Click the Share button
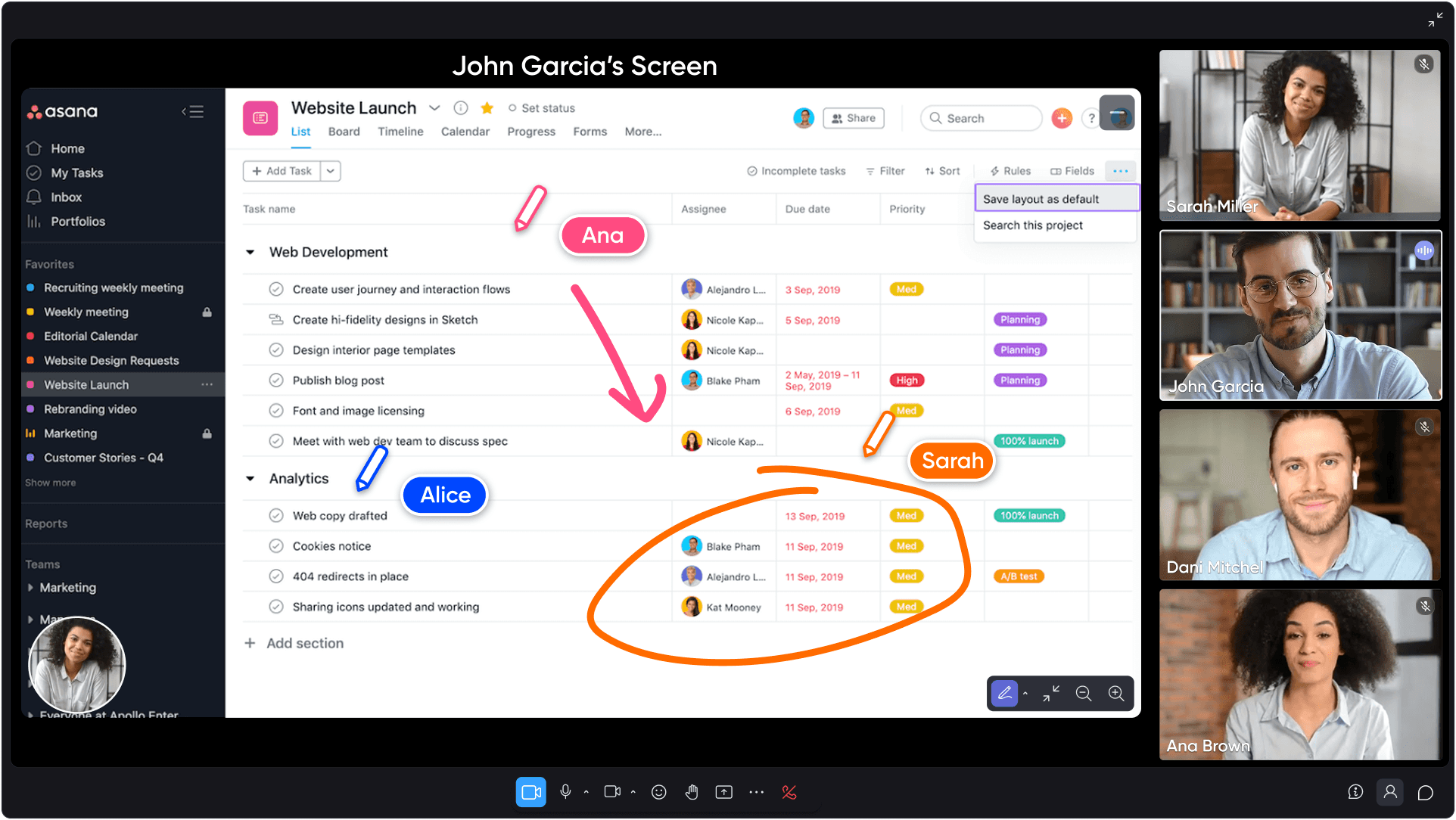Viewport: 1456px width, 820px height. click(x=854, y=118)
